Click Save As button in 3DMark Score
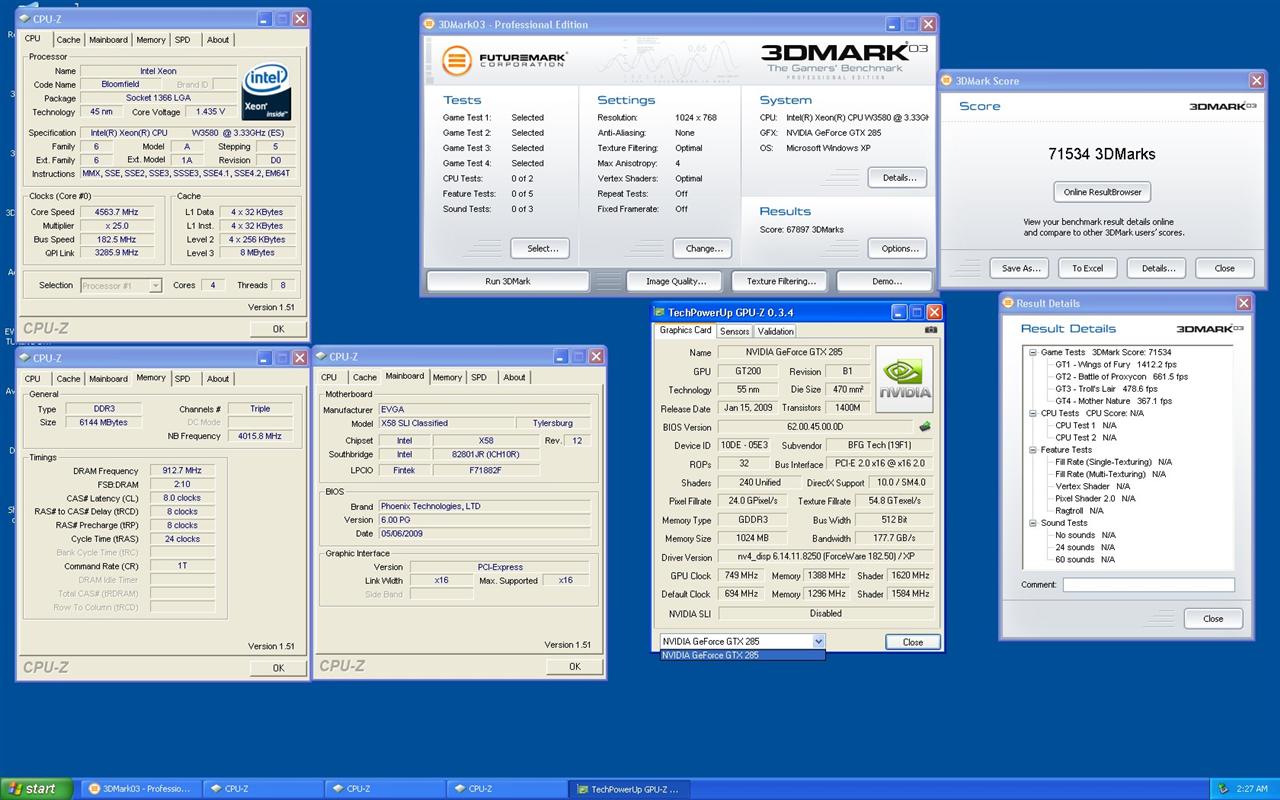 pos(1020,268)
